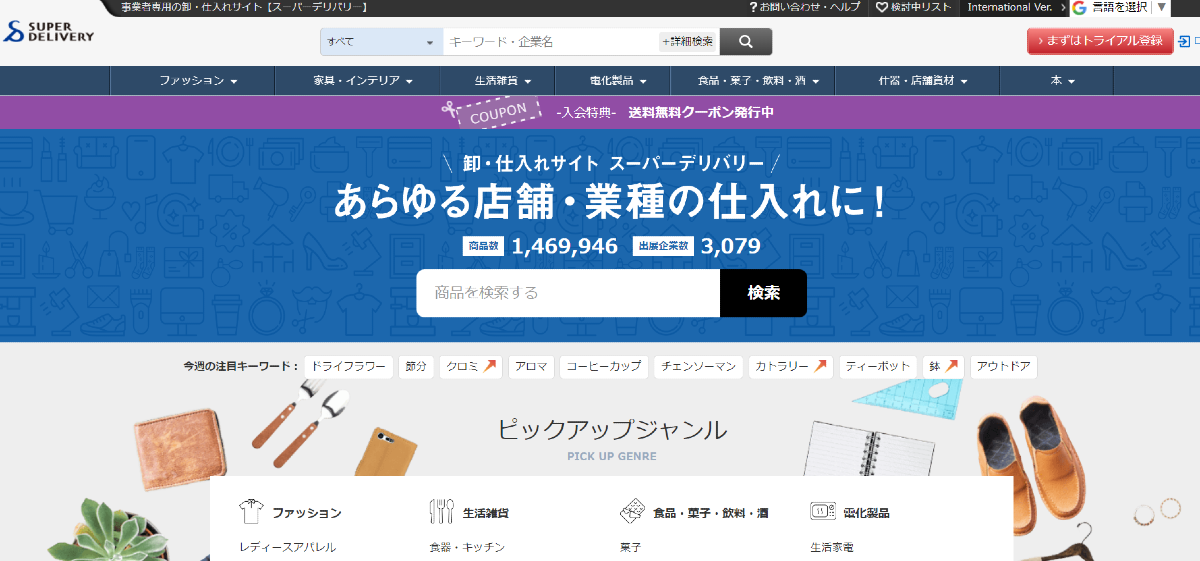Click the trending arrow on 鉢 keyword
The image size is (1200, 561).
(x=951, y=367)
